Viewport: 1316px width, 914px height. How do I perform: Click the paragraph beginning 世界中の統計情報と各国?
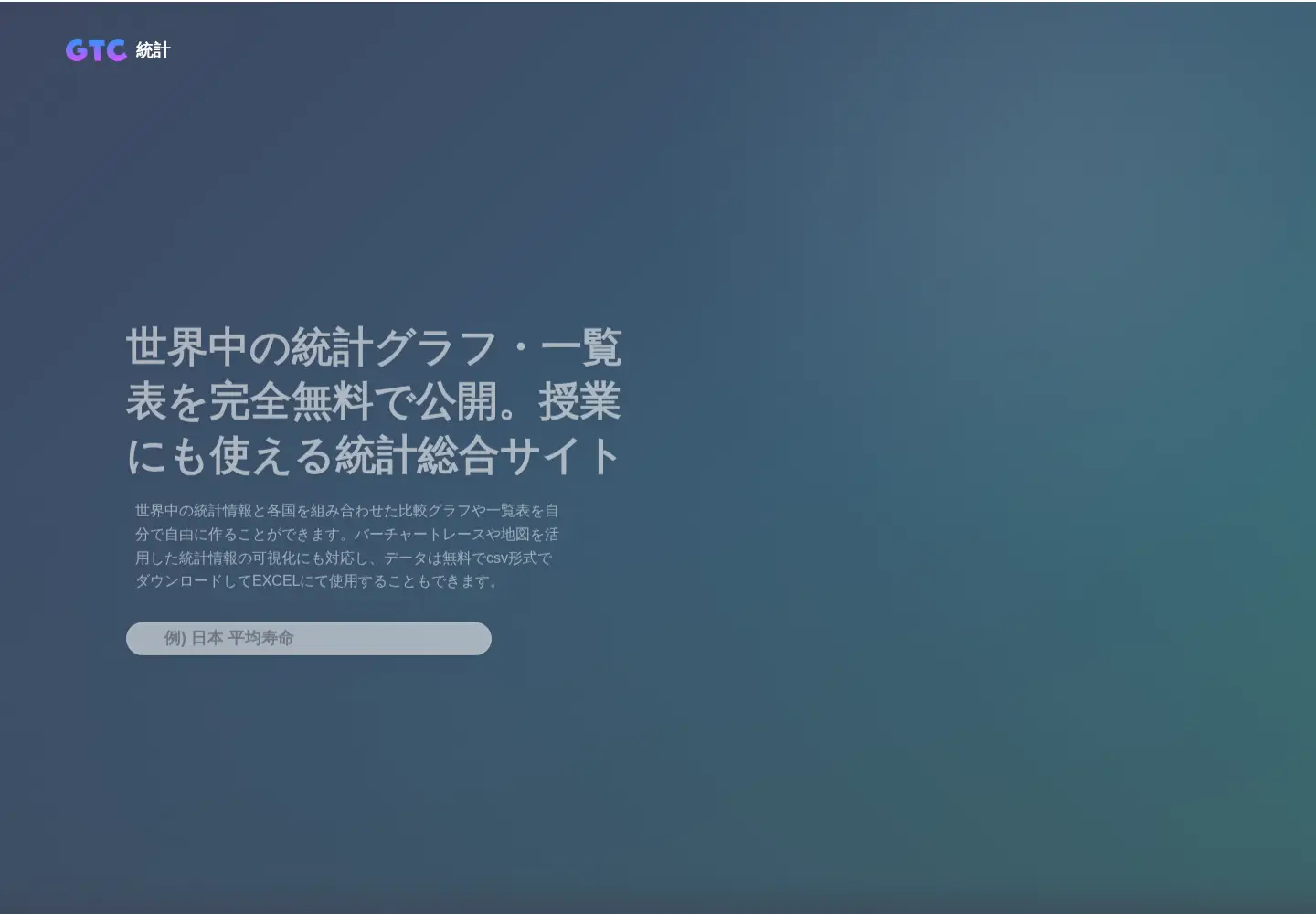[347, 546]
